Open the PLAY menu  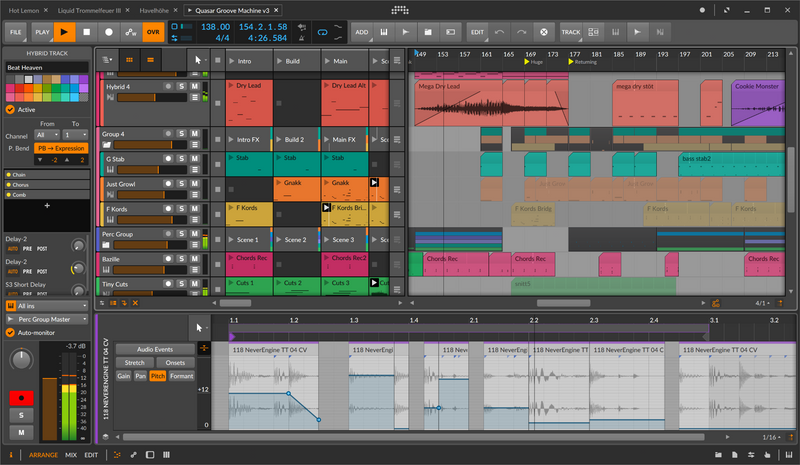42,32
